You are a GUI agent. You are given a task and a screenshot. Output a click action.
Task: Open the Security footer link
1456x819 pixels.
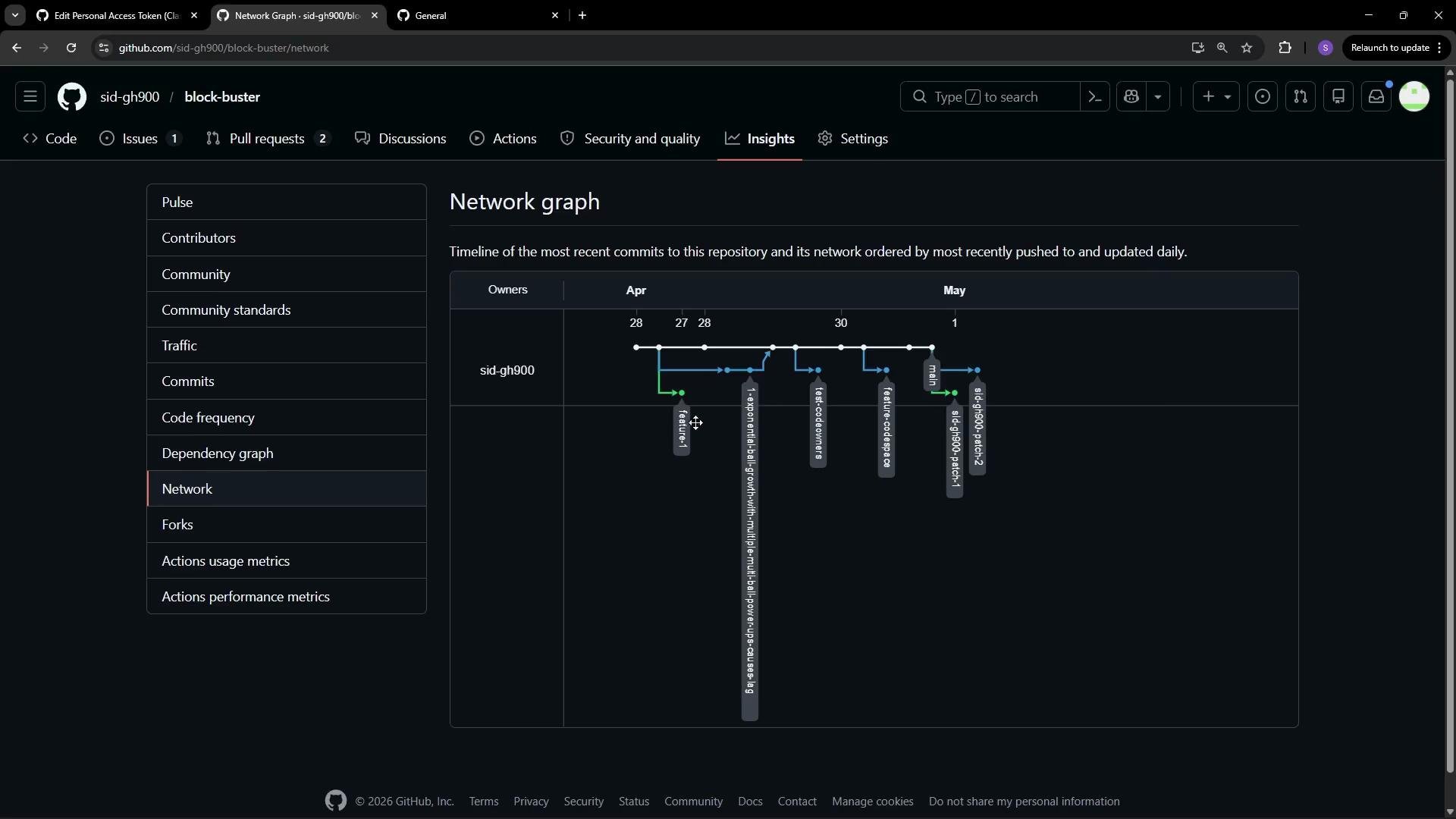584,802
